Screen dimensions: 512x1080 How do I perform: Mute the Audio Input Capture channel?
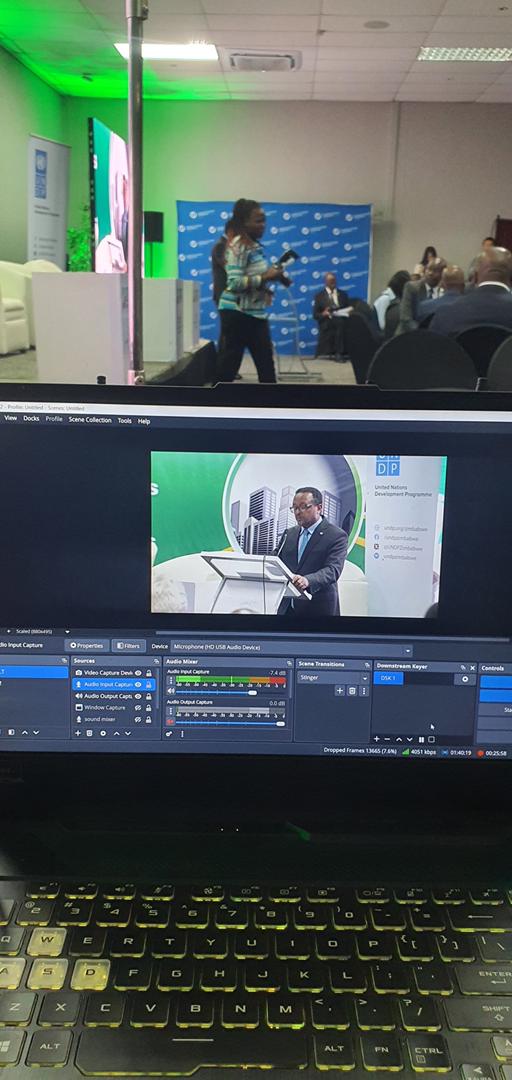click(170, 692)
